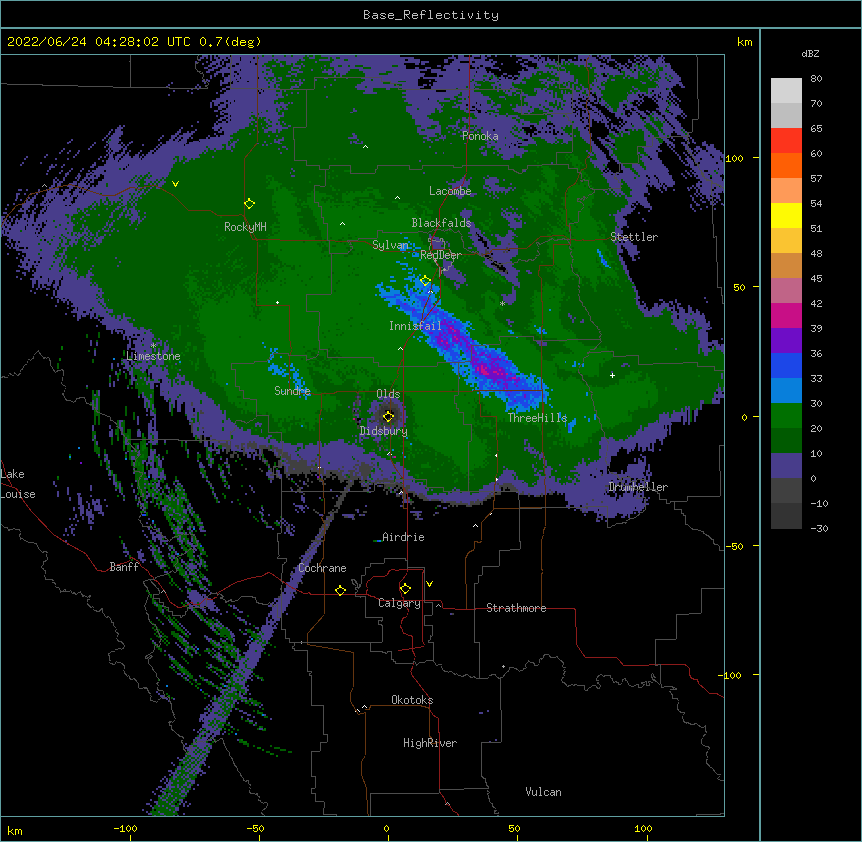862x842 pixels.
Task: Click the -10 value in dBZ legend
Action: [x=819, y=503]
